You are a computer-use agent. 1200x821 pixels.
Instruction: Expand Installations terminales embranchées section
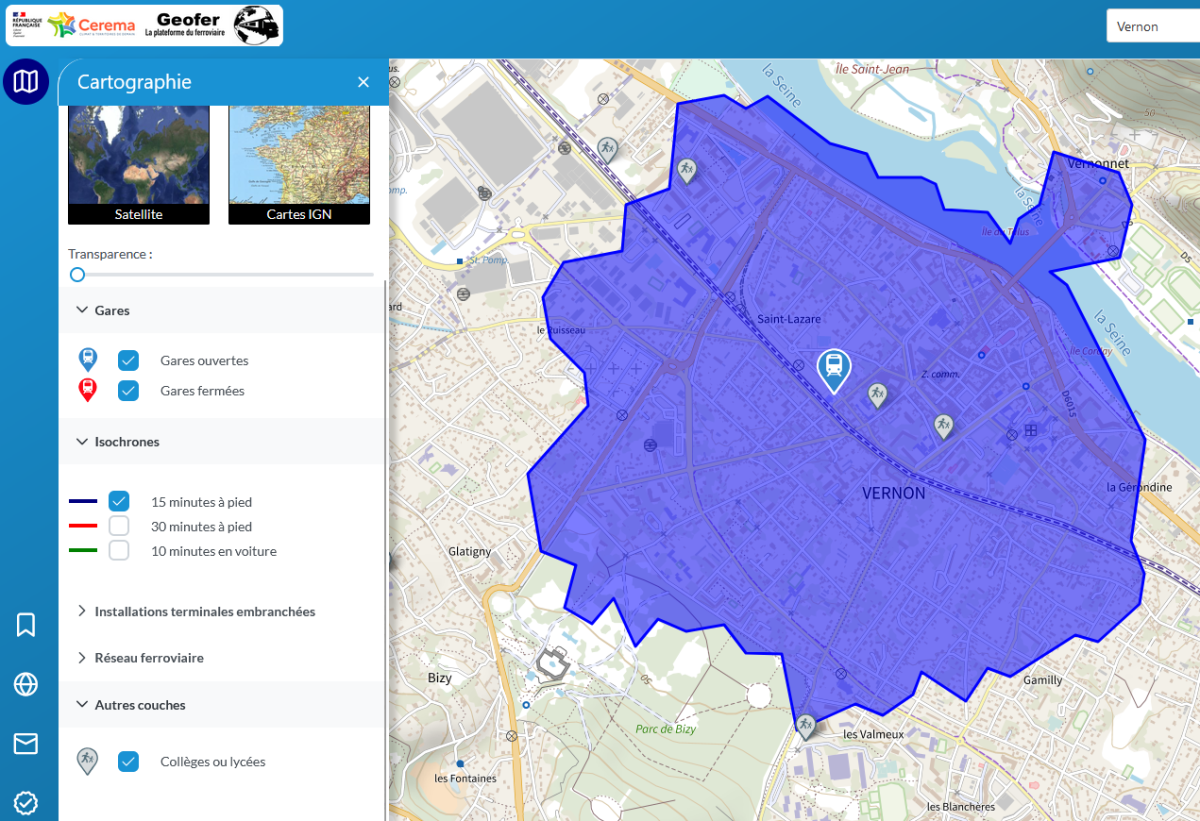(x=82, y=611)
